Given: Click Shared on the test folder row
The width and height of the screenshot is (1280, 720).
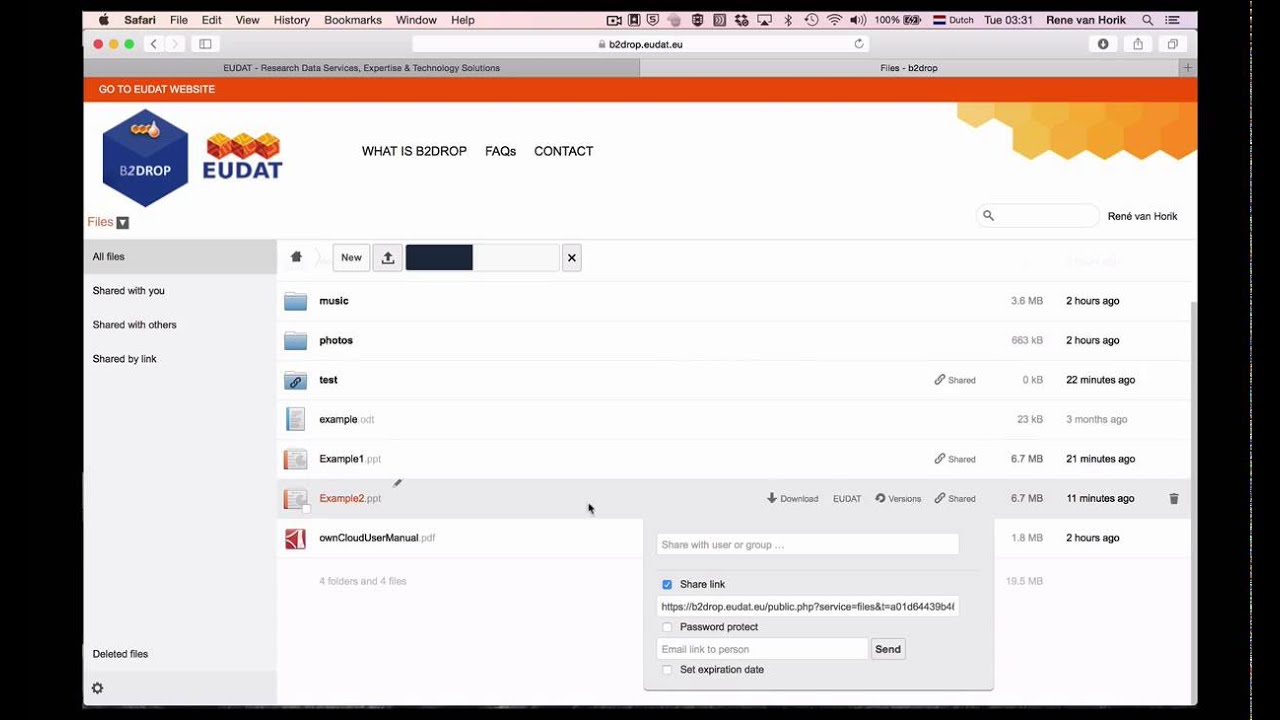Looking at the screenshot, I should click(955, 380).
